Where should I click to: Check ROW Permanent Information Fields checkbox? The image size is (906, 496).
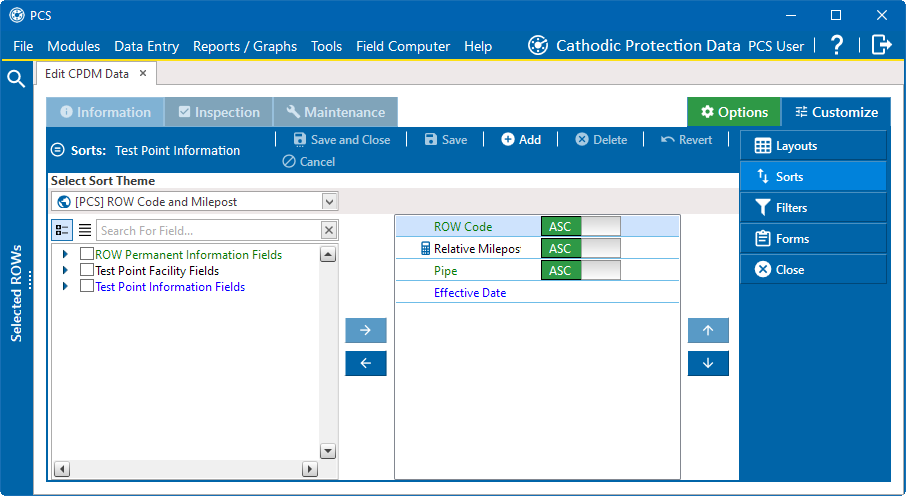point(87,255)
